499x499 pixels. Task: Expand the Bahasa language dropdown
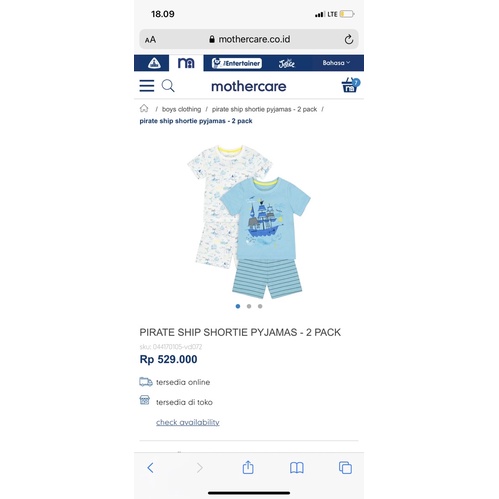[x=336, y=63]
